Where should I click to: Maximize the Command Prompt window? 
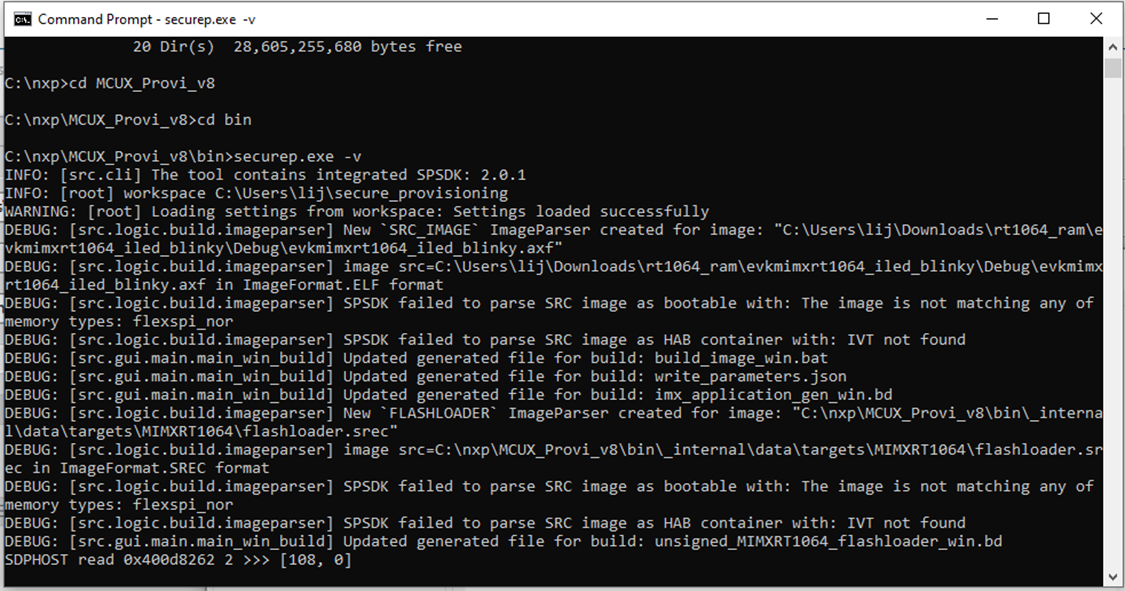1044,19
